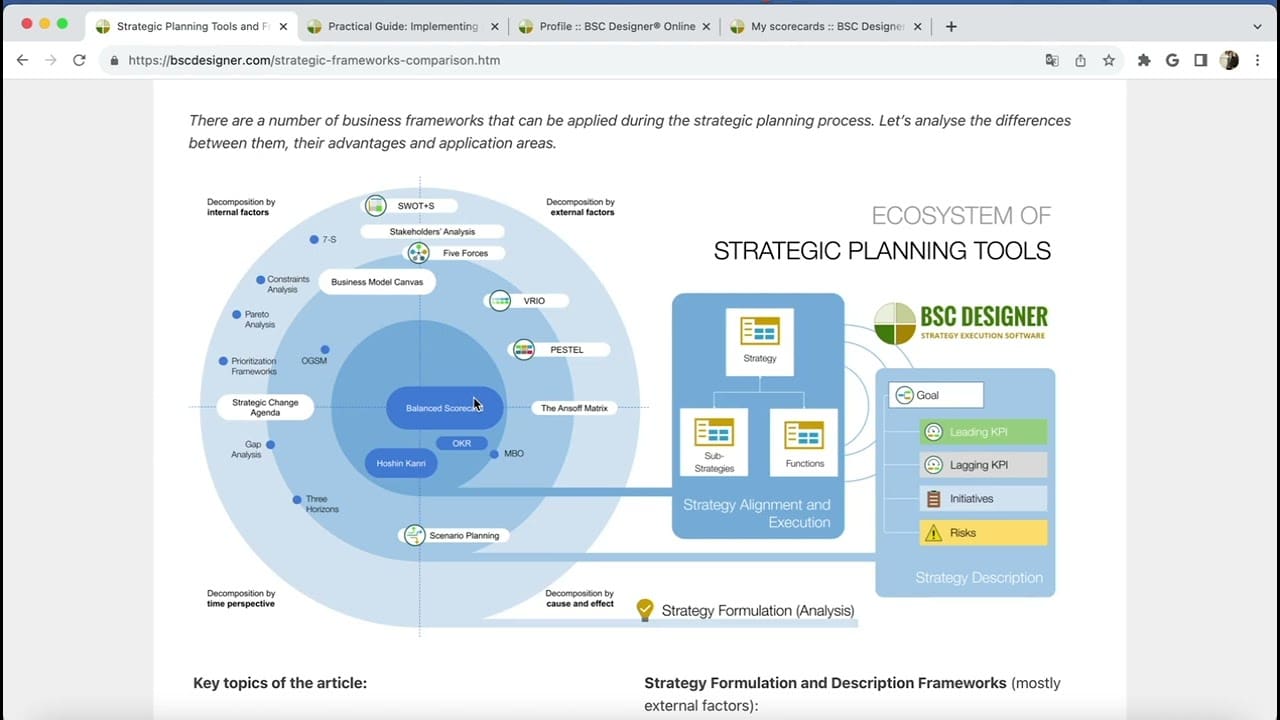Click the site lock icon in address bar

(x=114, y=60)
